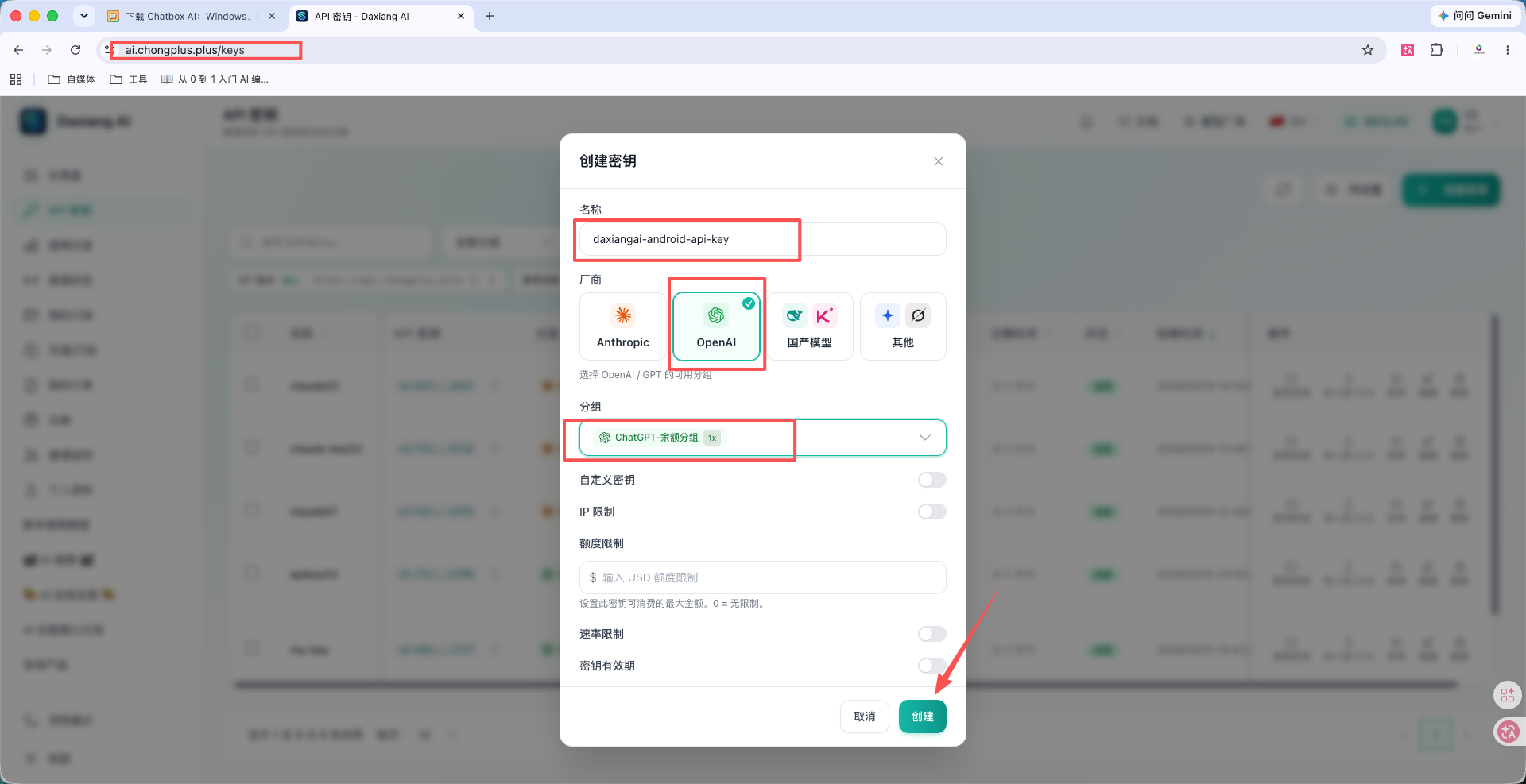Select the Anthropic vendor card
This screenshot has height=784, width=1526.
pyautogui.click(x=622, y=326)
